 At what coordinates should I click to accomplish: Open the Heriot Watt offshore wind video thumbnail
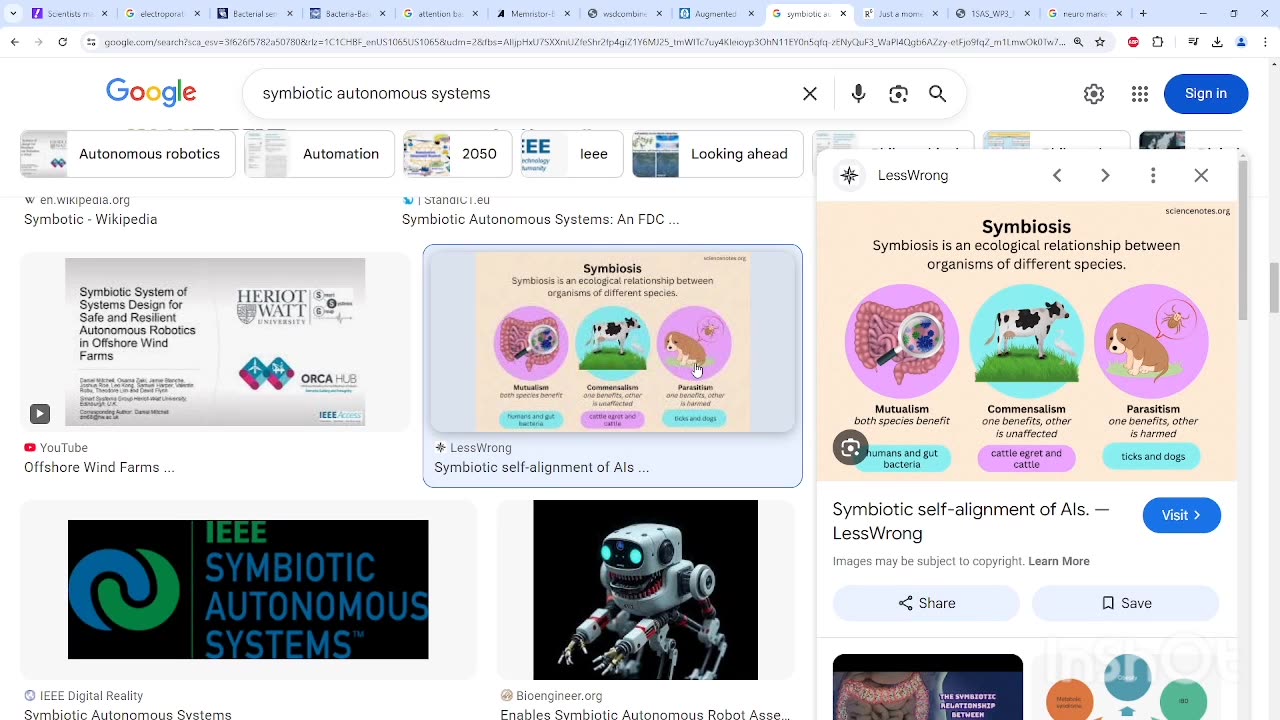point(215,342)
